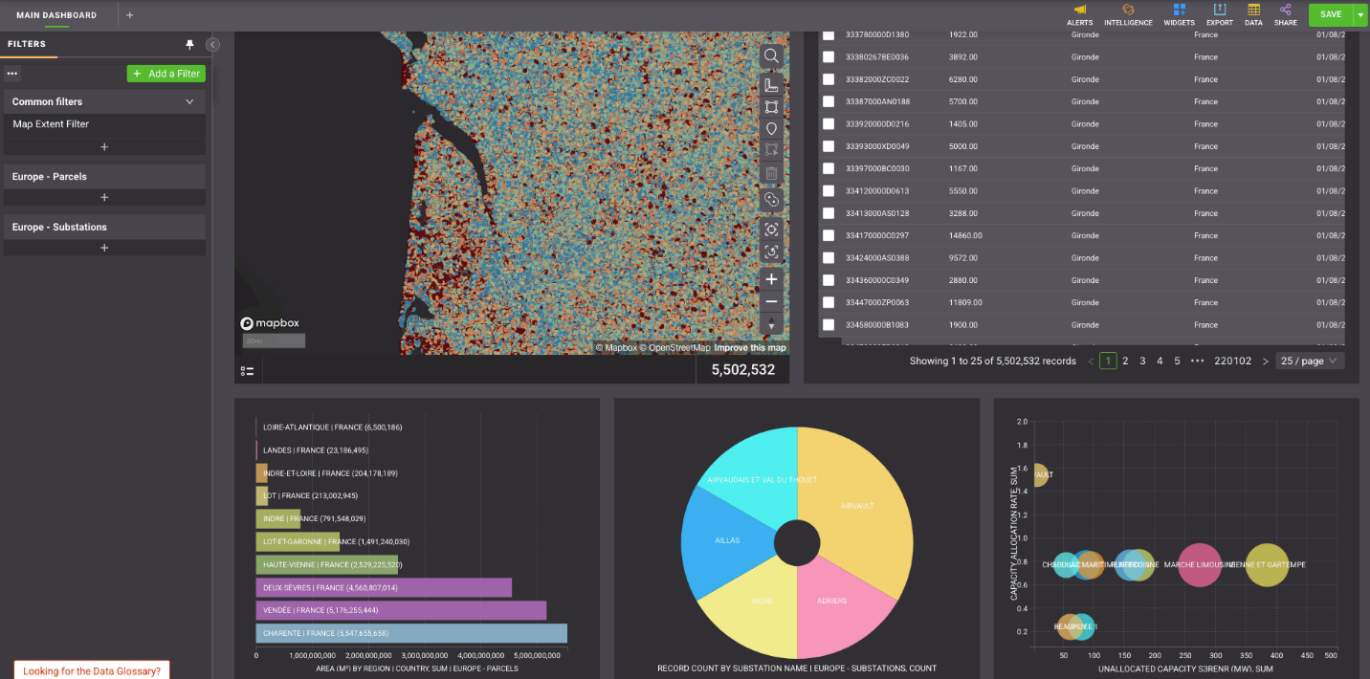The image size is (1370, 679).
Task: Open the Data Glossary link
Action: 92,671
